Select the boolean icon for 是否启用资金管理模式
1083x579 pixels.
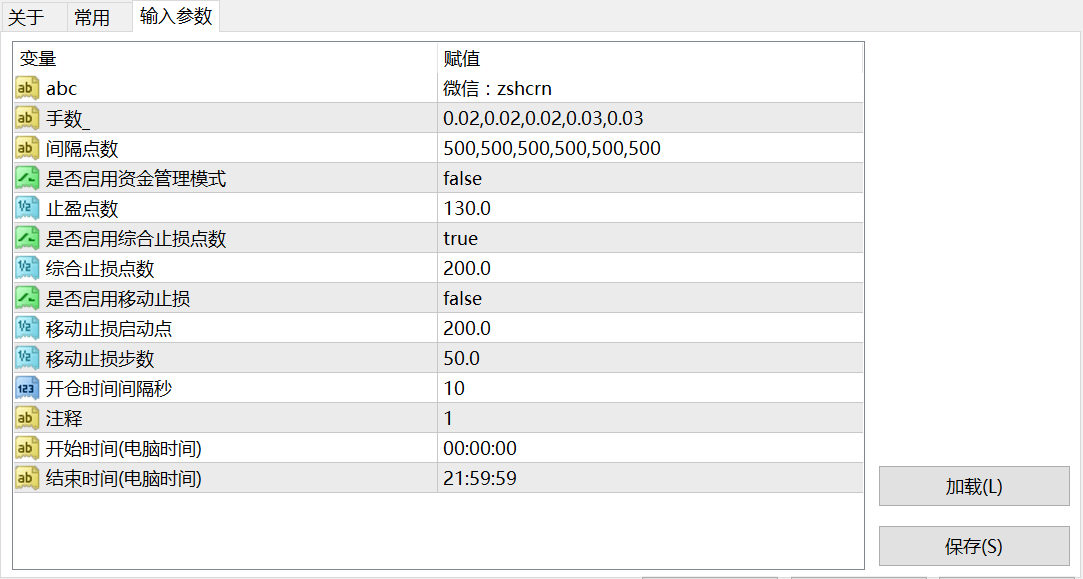pos(27,178)
